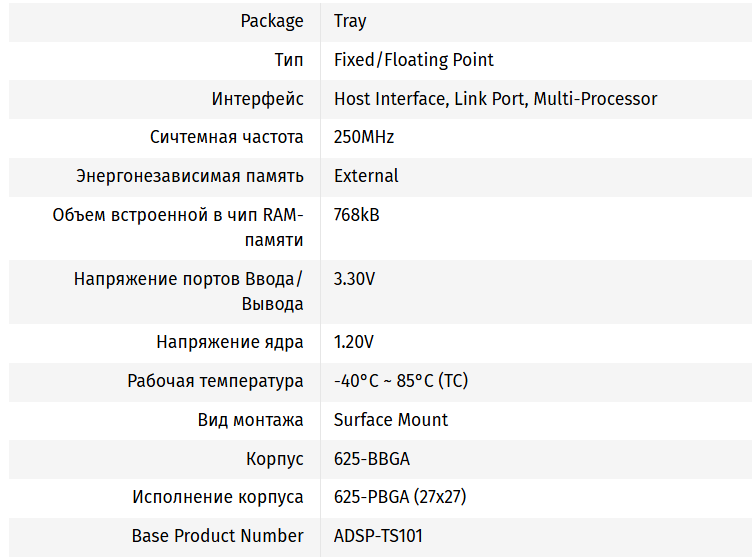The image size is (752, 559).
Task: Click the "Surface Mount" mounting value
Action: coord(391,420)
